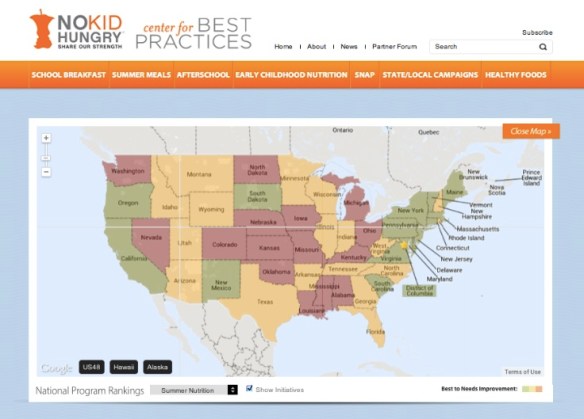This screenshot has width=584, height=419.
Task: Open State/Local Campaigns menu
Action: pyautogui.click(x=430, y=75)
